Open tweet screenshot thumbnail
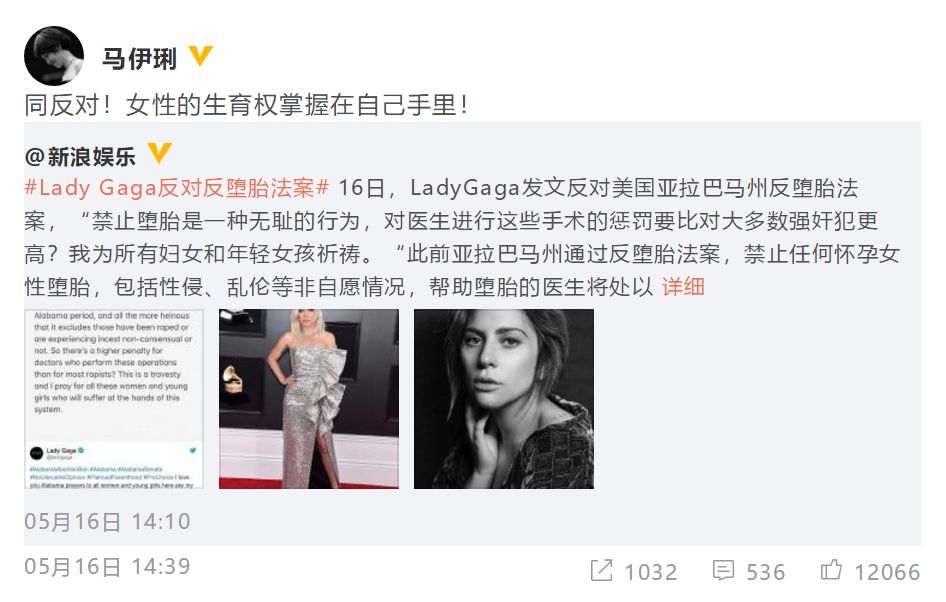Viewport: 946px width, 602px height. [114, 399]
